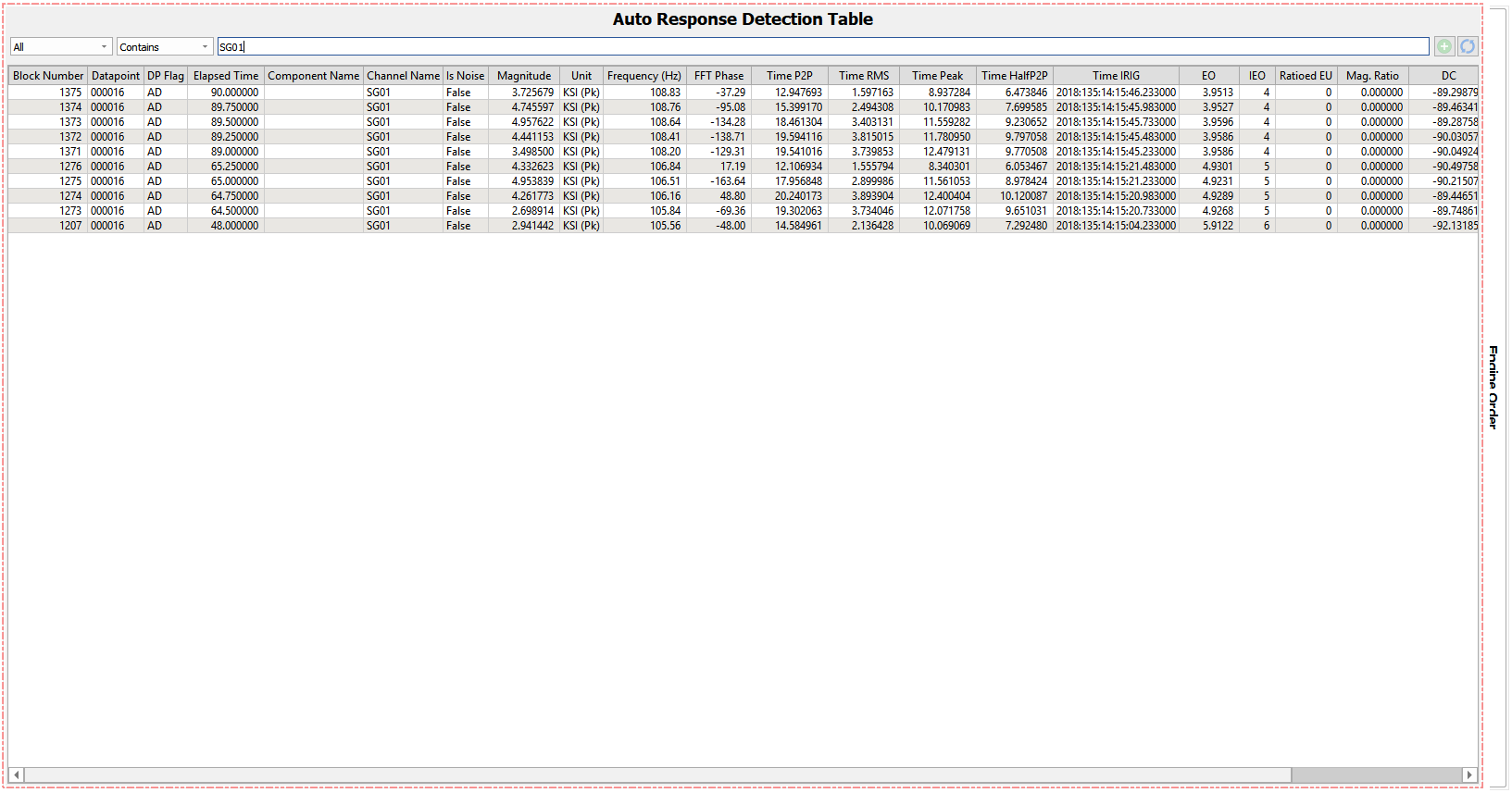The height and width of the screenshot is (793, 1512).
Task: Select block number cell 1372
Action: click(x=48, y=137)
